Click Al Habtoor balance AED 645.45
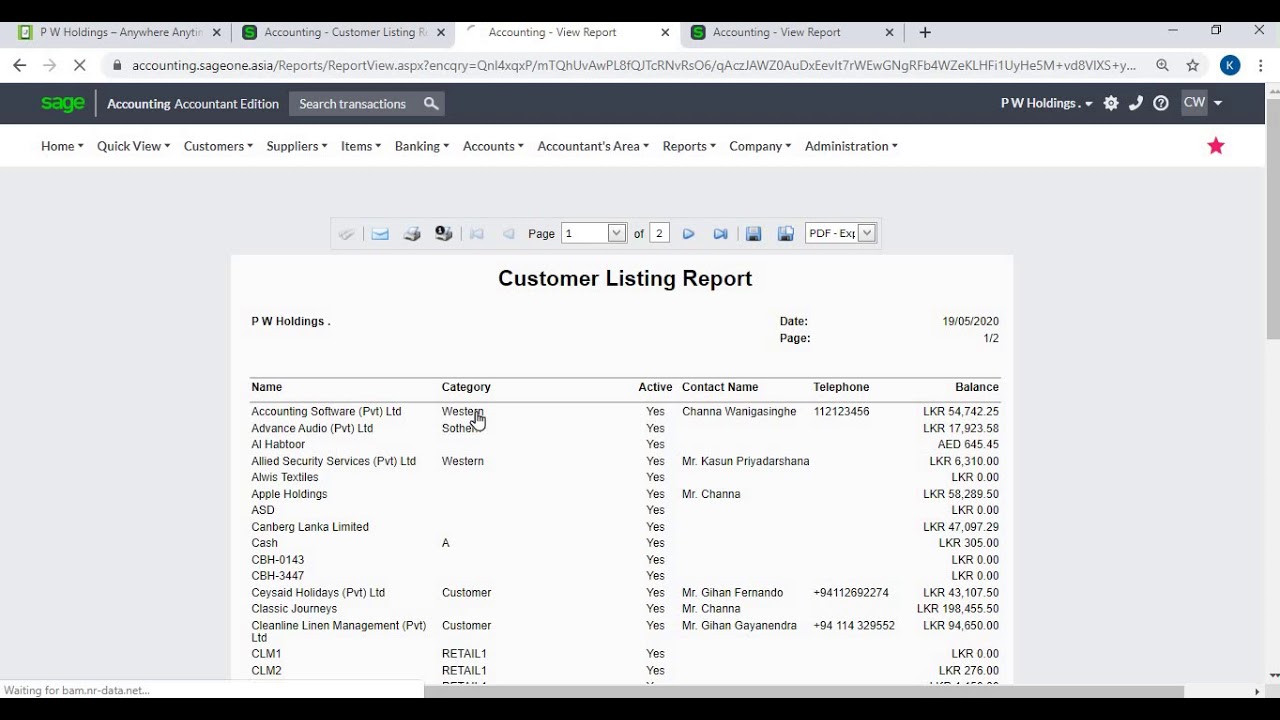This screenshot has height=720, width=1280. [968, 444]
